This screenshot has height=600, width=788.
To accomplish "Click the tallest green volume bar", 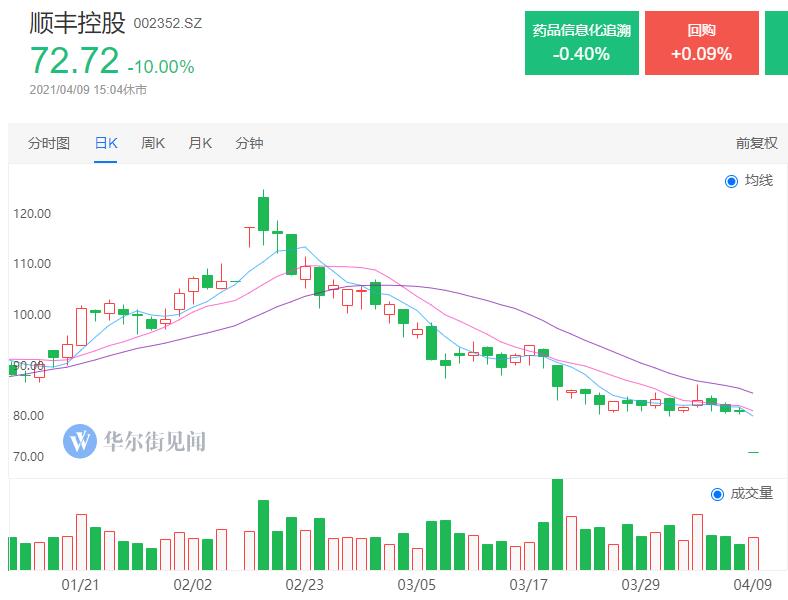I will 557,525.
